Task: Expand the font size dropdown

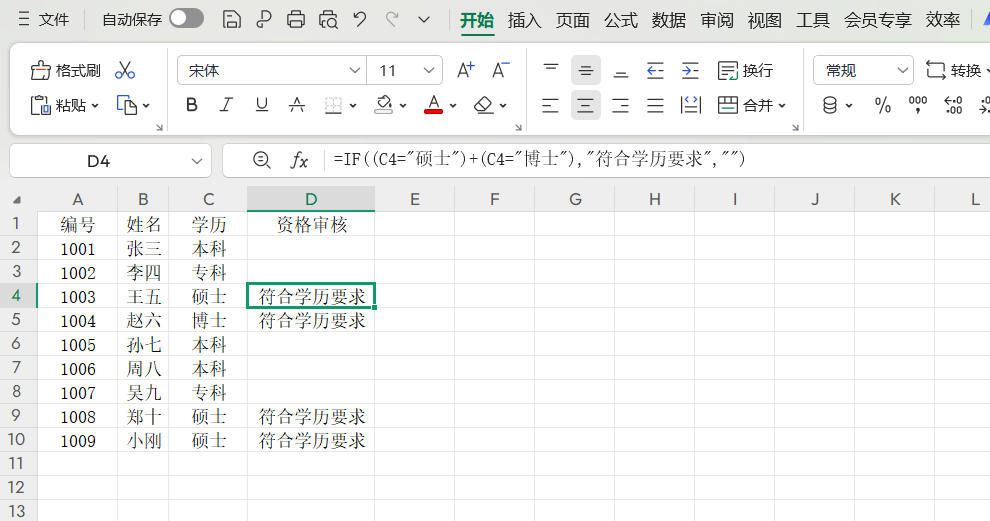Action: 430,70
